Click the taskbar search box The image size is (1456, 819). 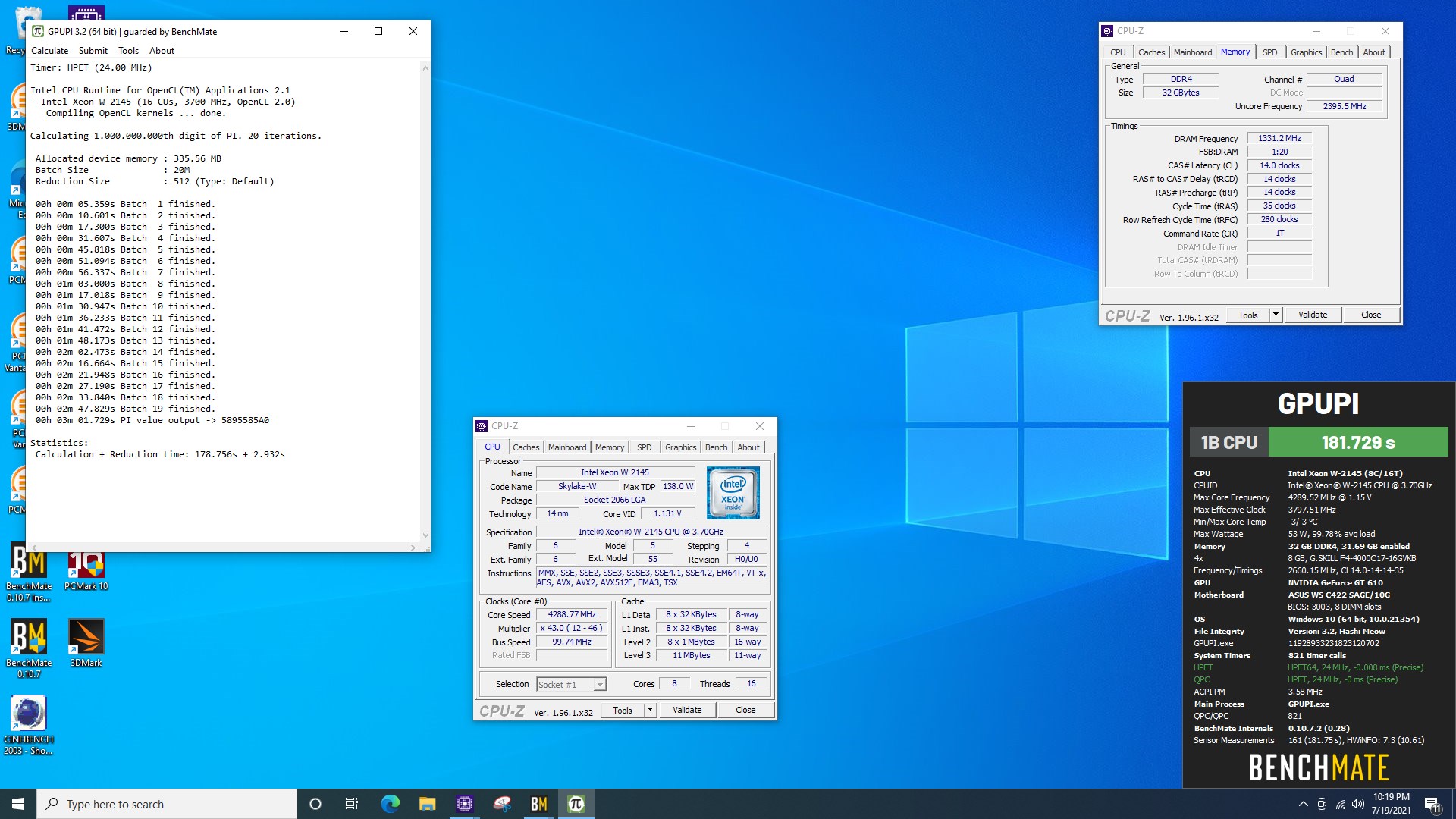tap(167, 804)
